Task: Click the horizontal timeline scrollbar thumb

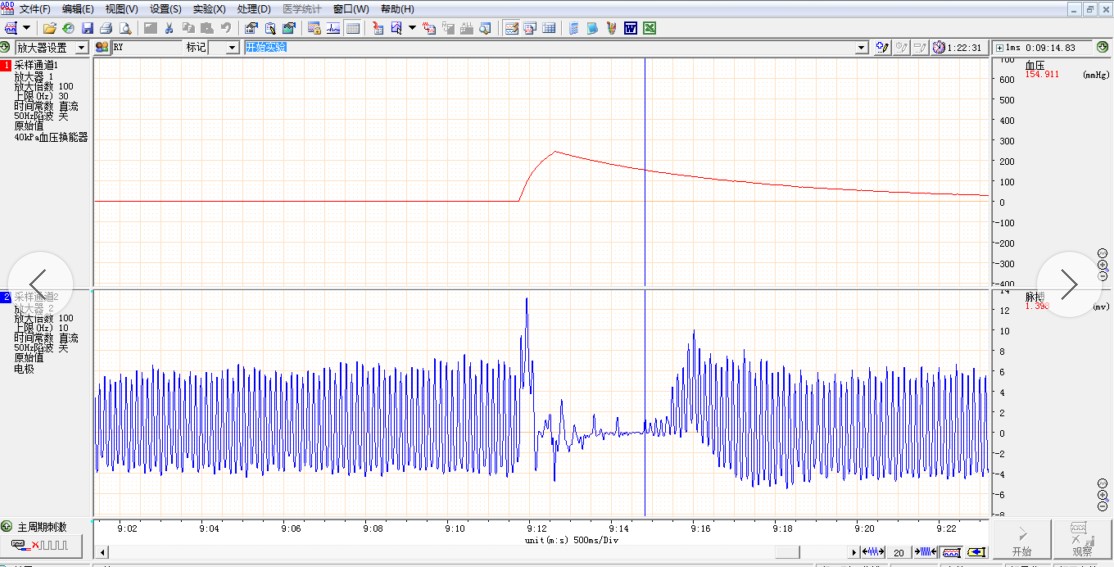Action: 787,552
